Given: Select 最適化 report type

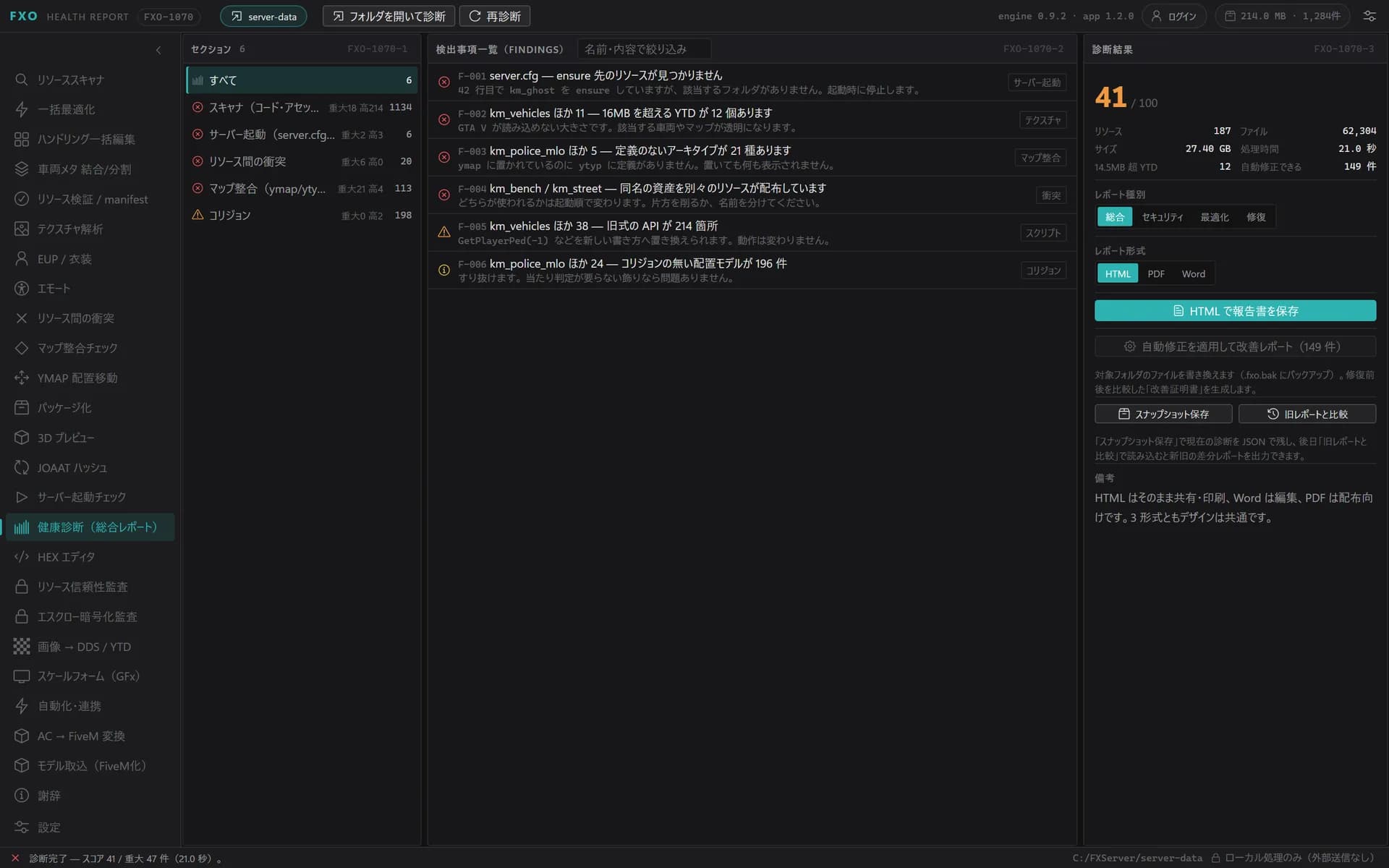Looking at the screenshot, I should [1215, 217].
